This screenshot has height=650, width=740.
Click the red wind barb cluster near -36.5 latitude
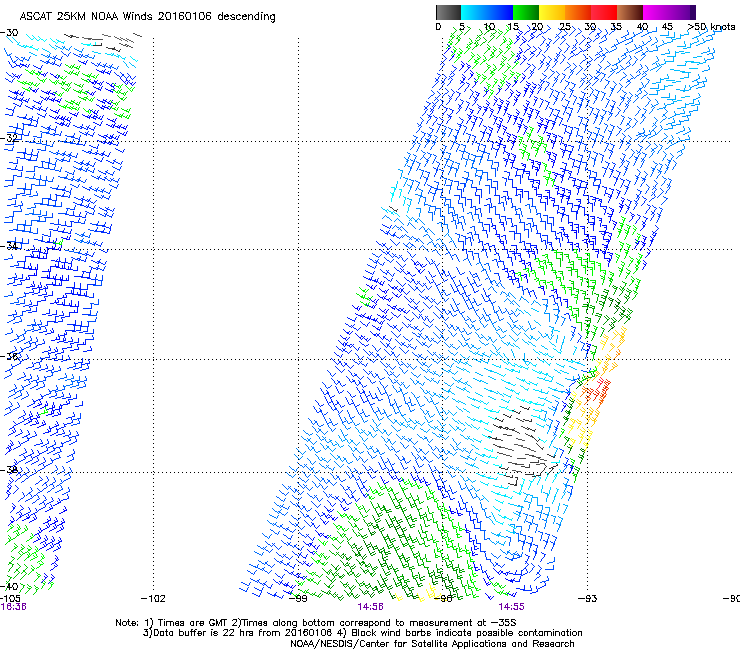(596, 392)
